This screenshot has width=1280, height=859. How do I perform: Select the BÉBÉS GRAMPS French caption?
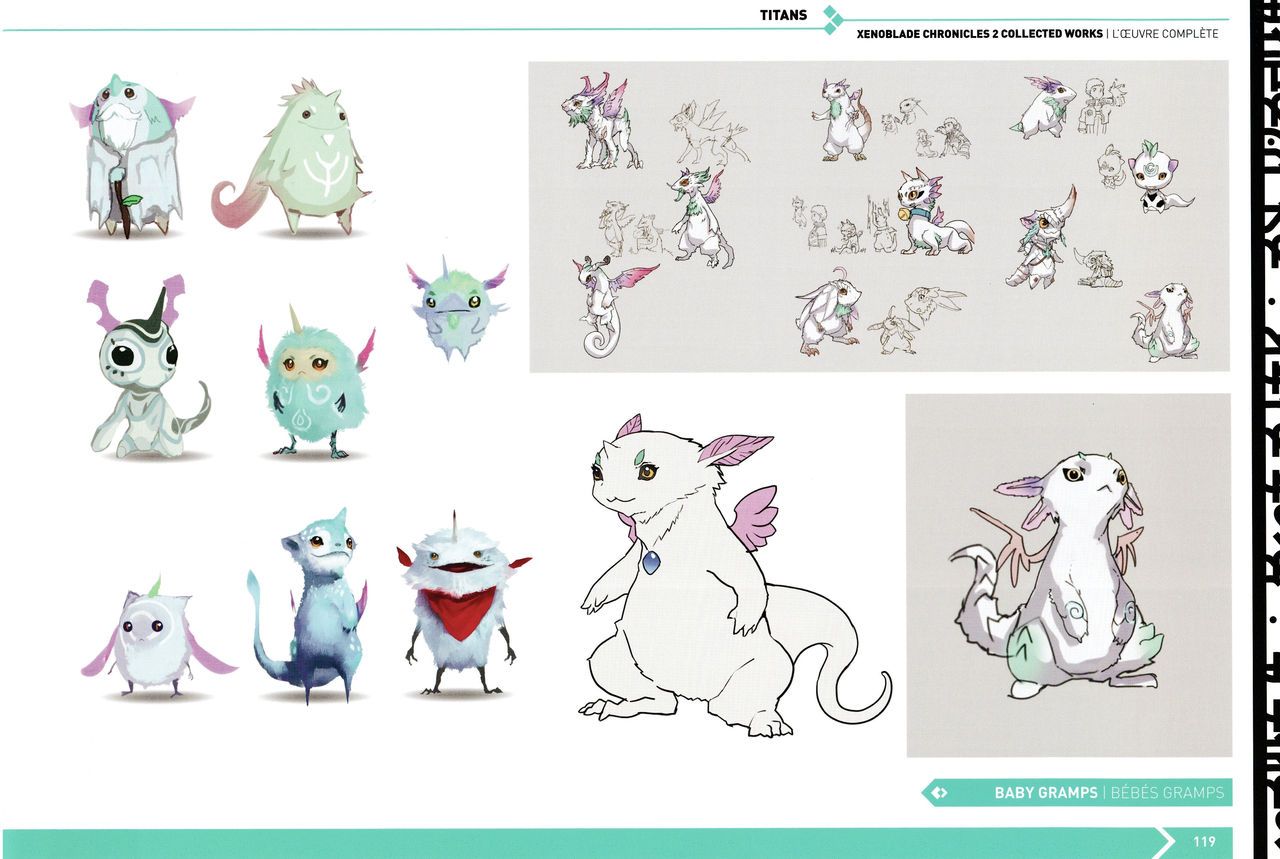1167,793
